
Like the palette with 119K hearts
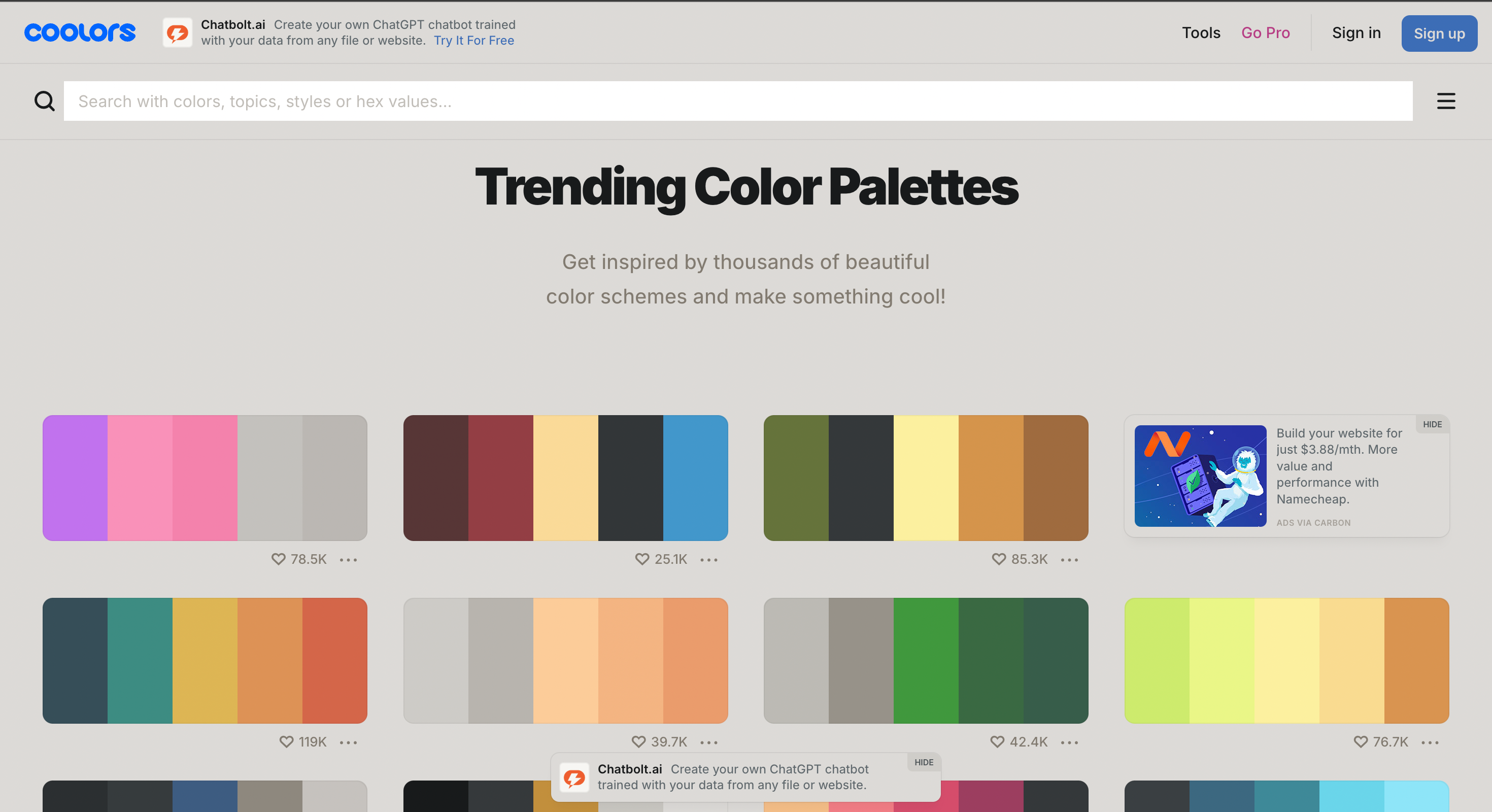coord(286,742)
